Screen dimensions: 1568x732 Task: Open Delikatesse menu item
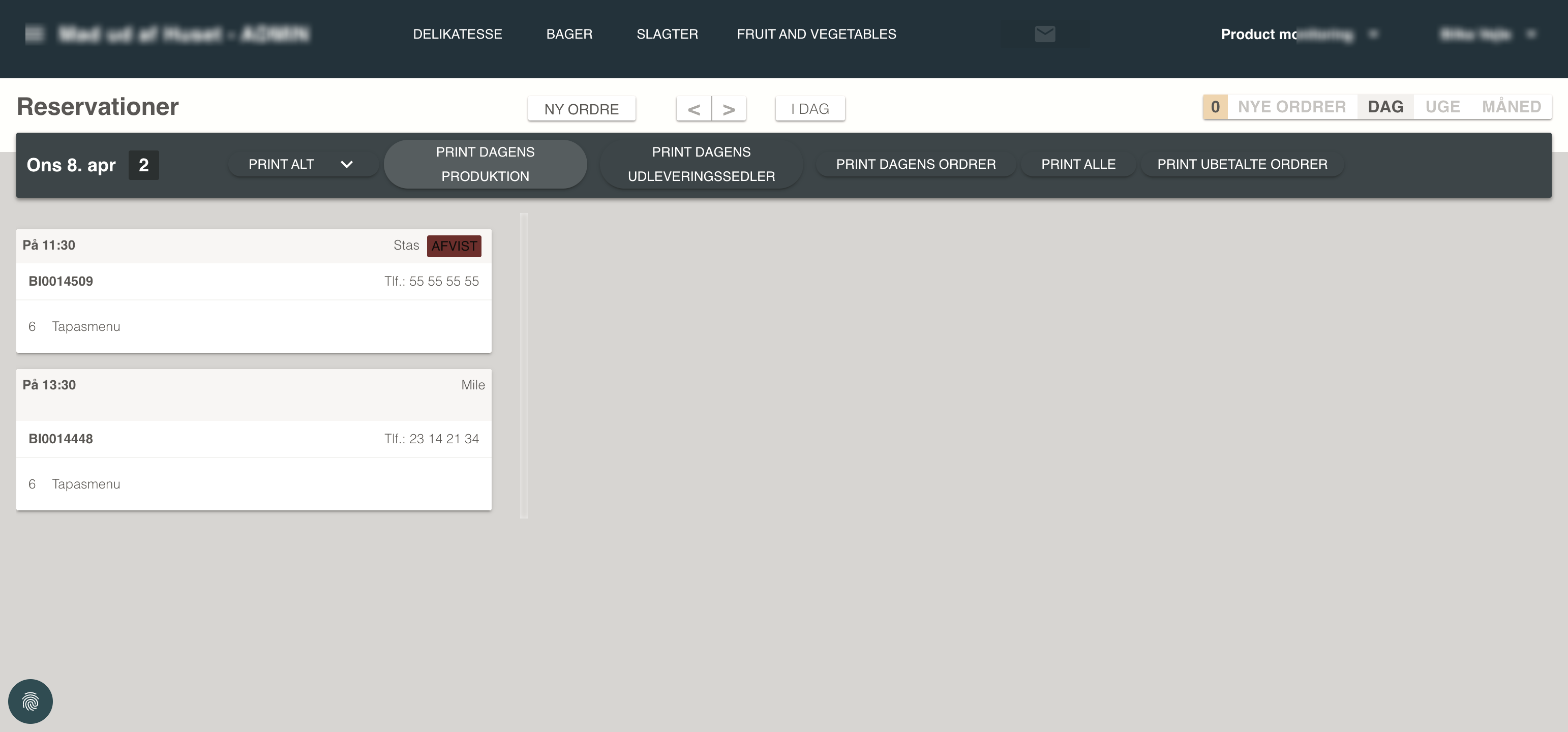(x=457, y=34)
